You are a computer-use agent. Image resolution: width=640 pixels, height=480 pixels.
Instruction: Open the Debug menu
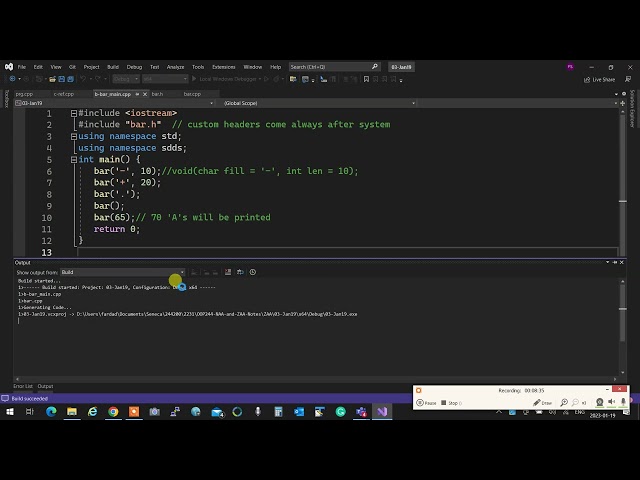click(x=134, y=67)
